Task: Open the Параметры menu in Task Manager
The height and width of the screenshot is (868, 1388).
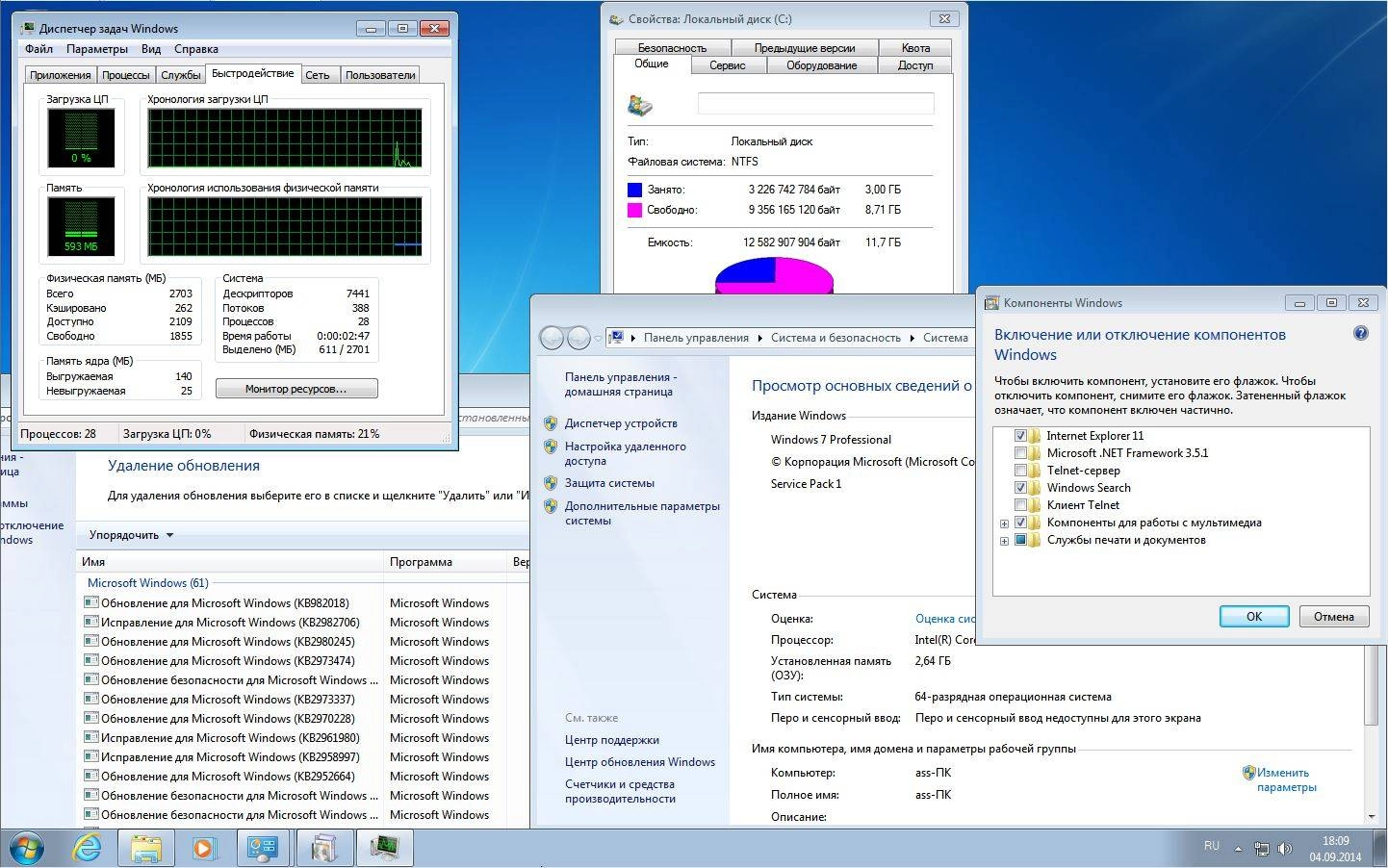Action: [x=97, y=49]
